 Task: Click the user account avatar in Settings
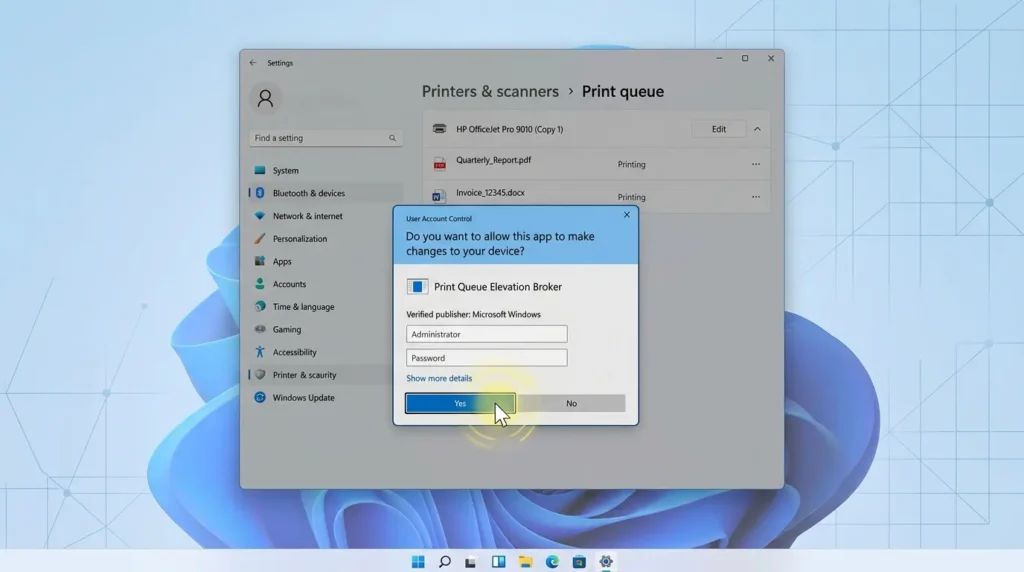[x=265, y=99]
